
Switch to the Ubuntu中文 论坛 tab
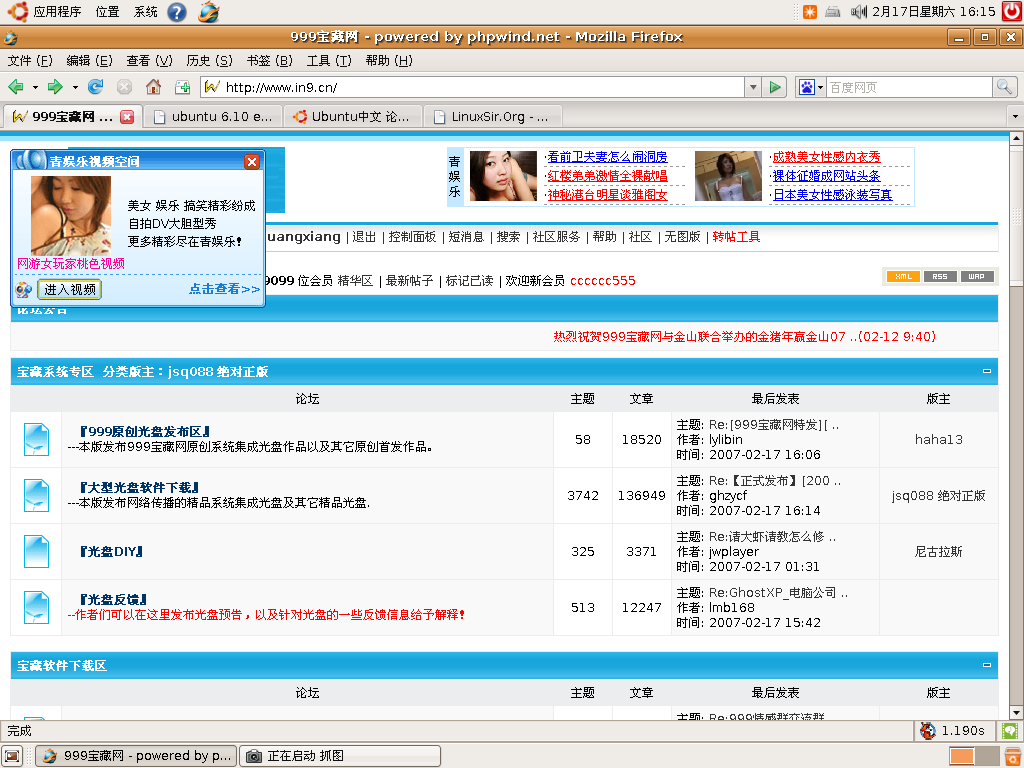coord(353,117)
